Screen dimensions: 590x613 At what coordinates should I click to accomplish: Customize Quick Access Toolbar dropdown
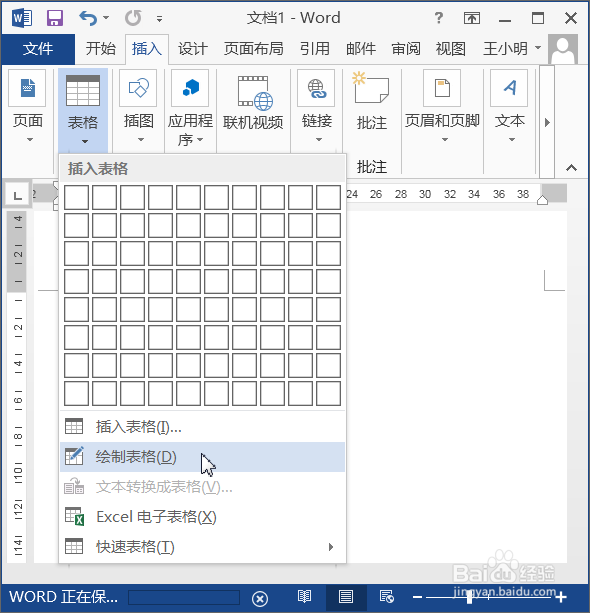click(x=159, y=18)
